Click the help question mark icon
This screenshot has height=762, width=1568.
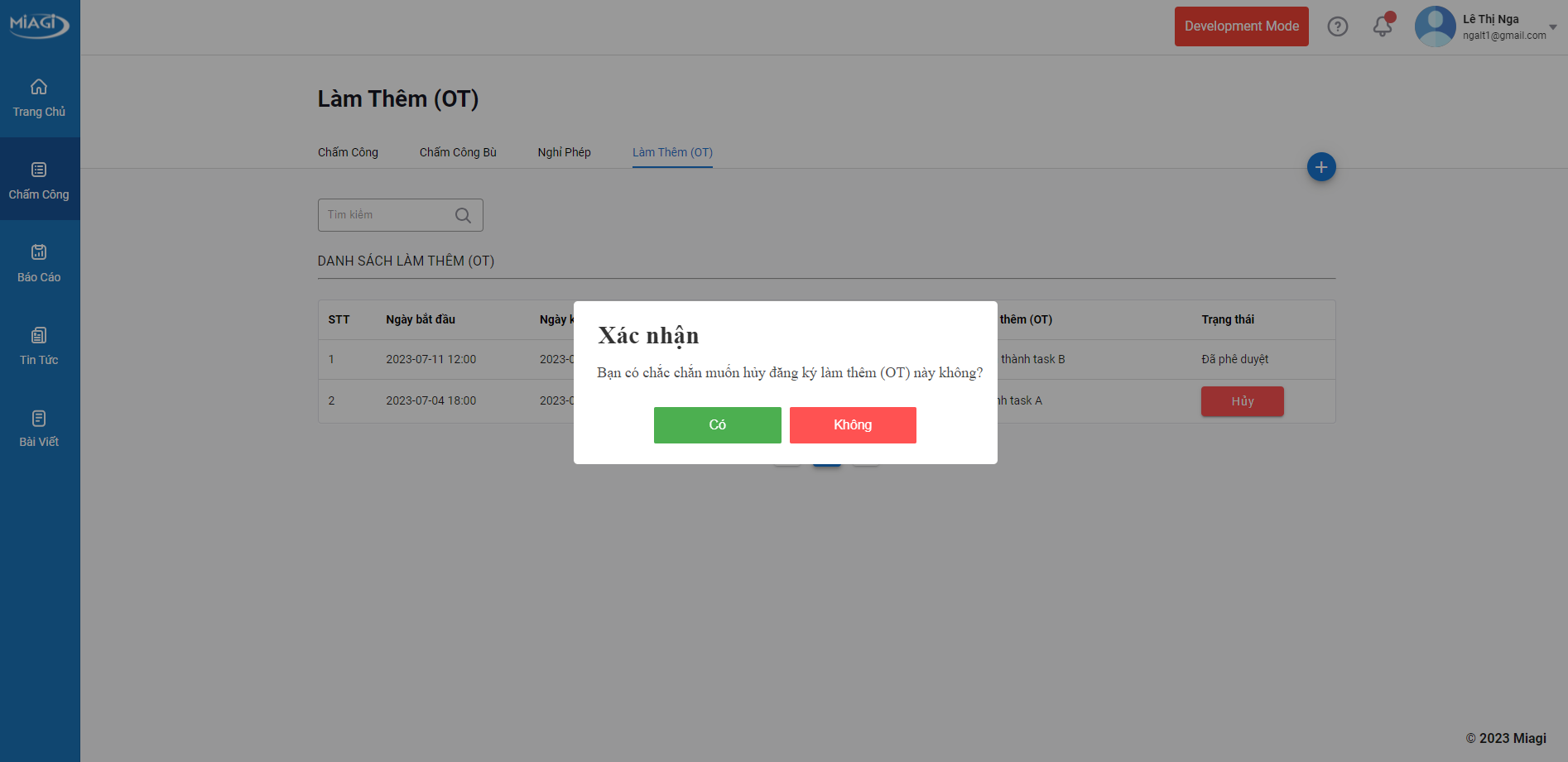1337,26
